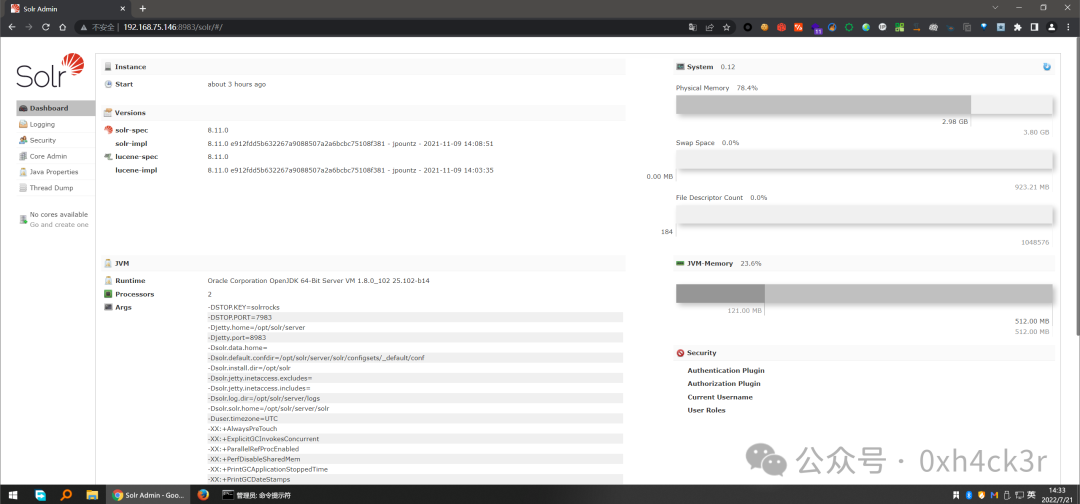Click the Thread Dump sidebar icon
This screenshot has height=504, width=1080.
point(23,188)
